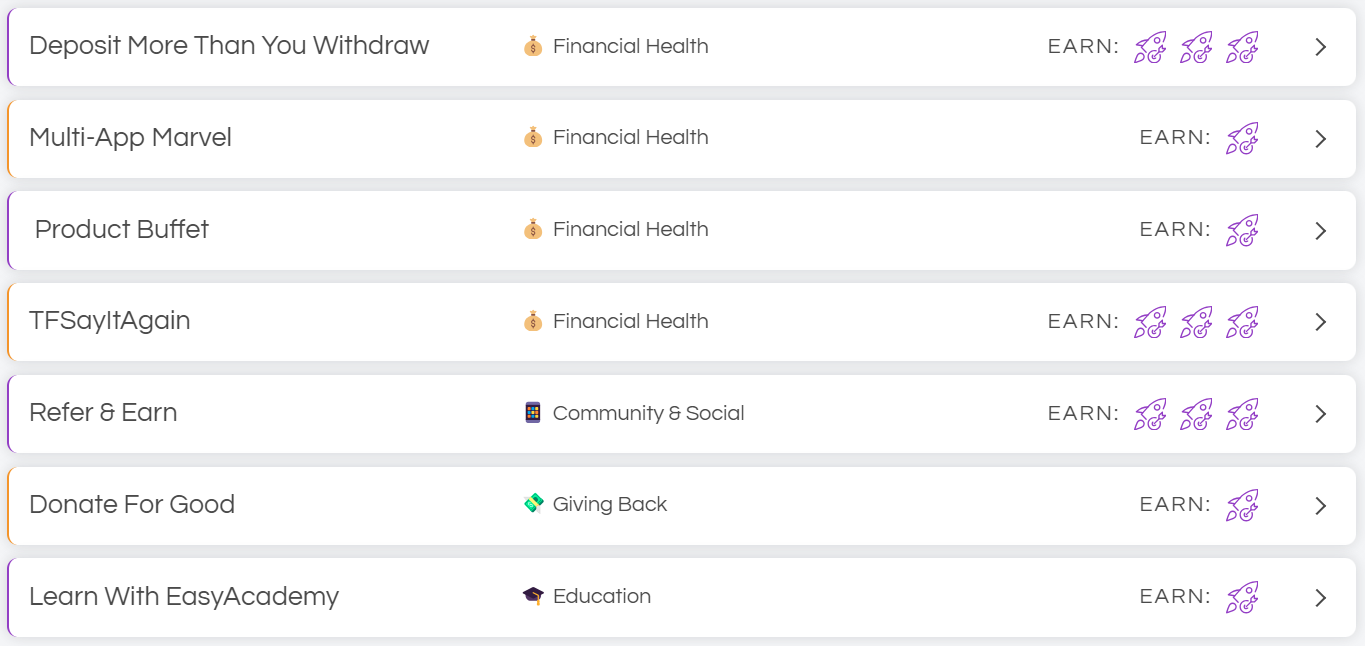Screen dimensions: 1365x646
Task: Expand the Donate For Good chevron
Action: (1321, 506)
